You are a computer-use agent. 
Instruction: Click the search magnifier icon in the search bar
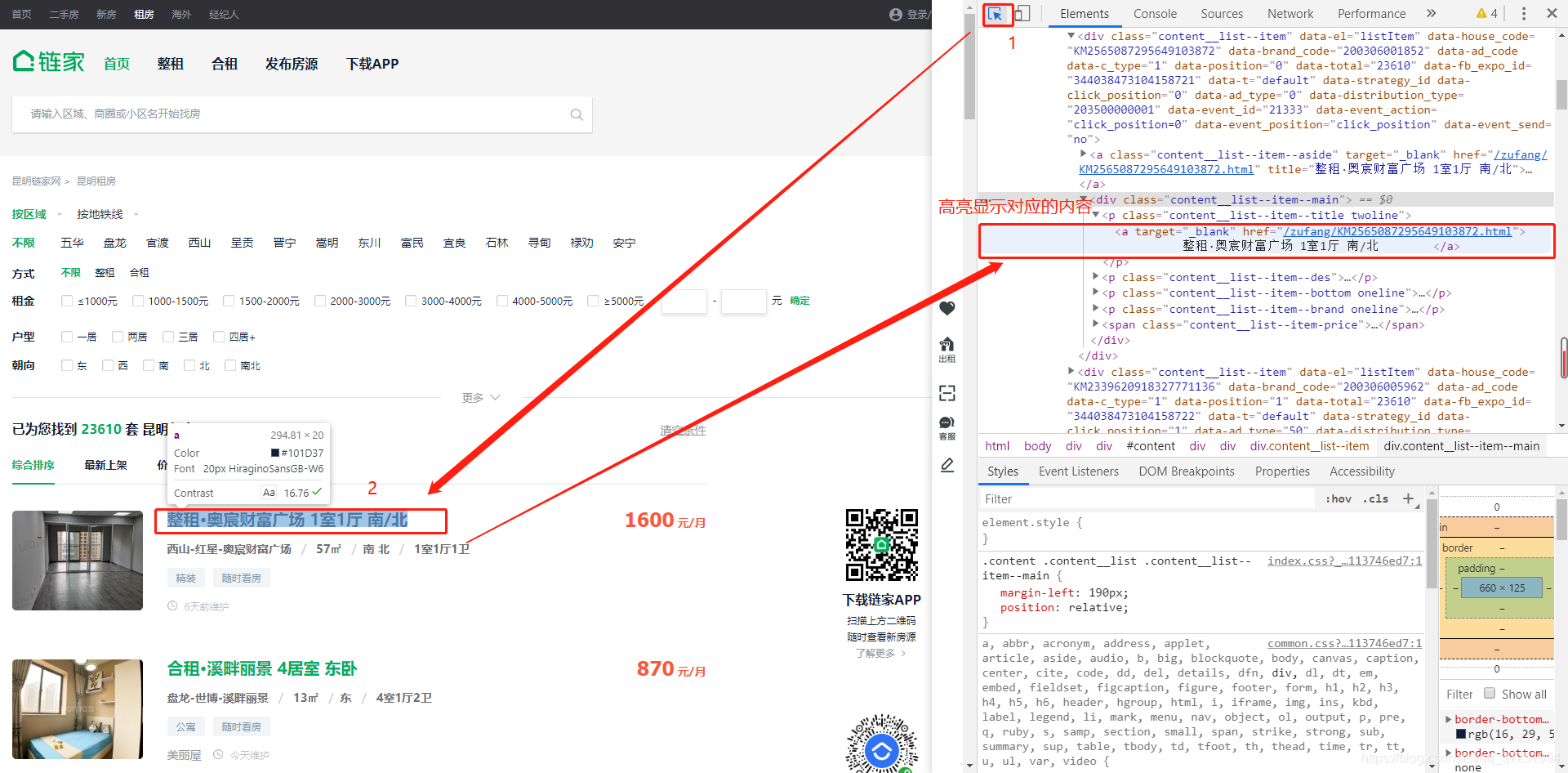click(577, 114)
